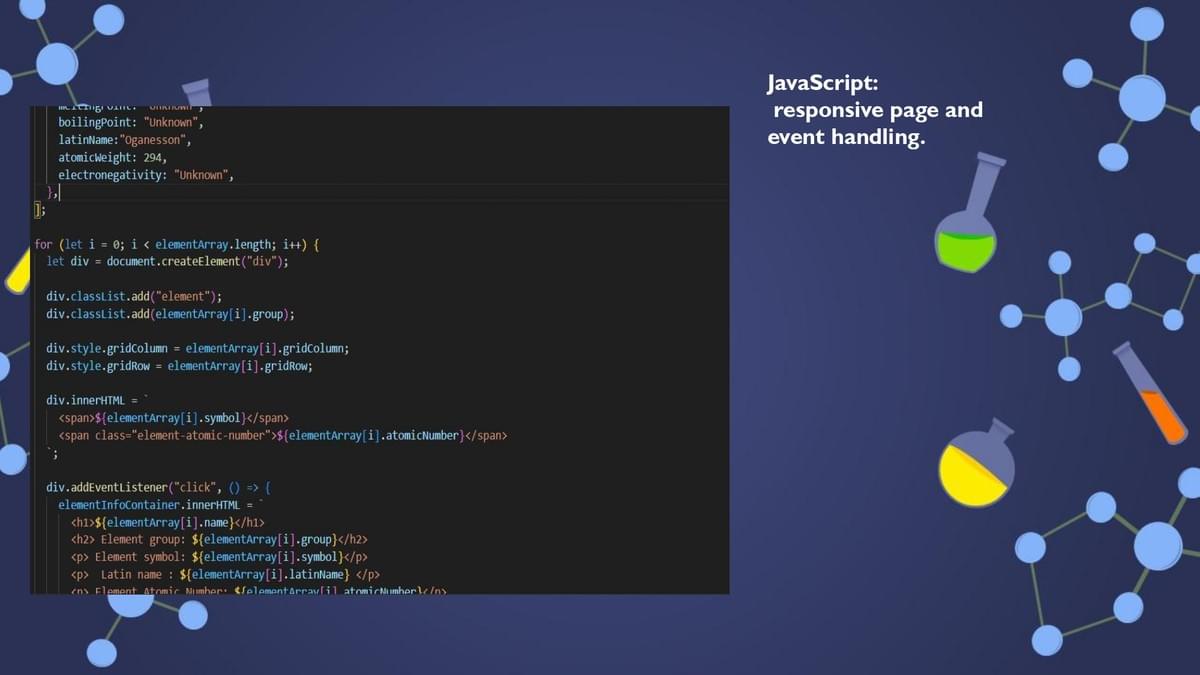1200x675 pixels.
Task: Click the latinName:"Oganesson" code line
Action: pos(124,140)
